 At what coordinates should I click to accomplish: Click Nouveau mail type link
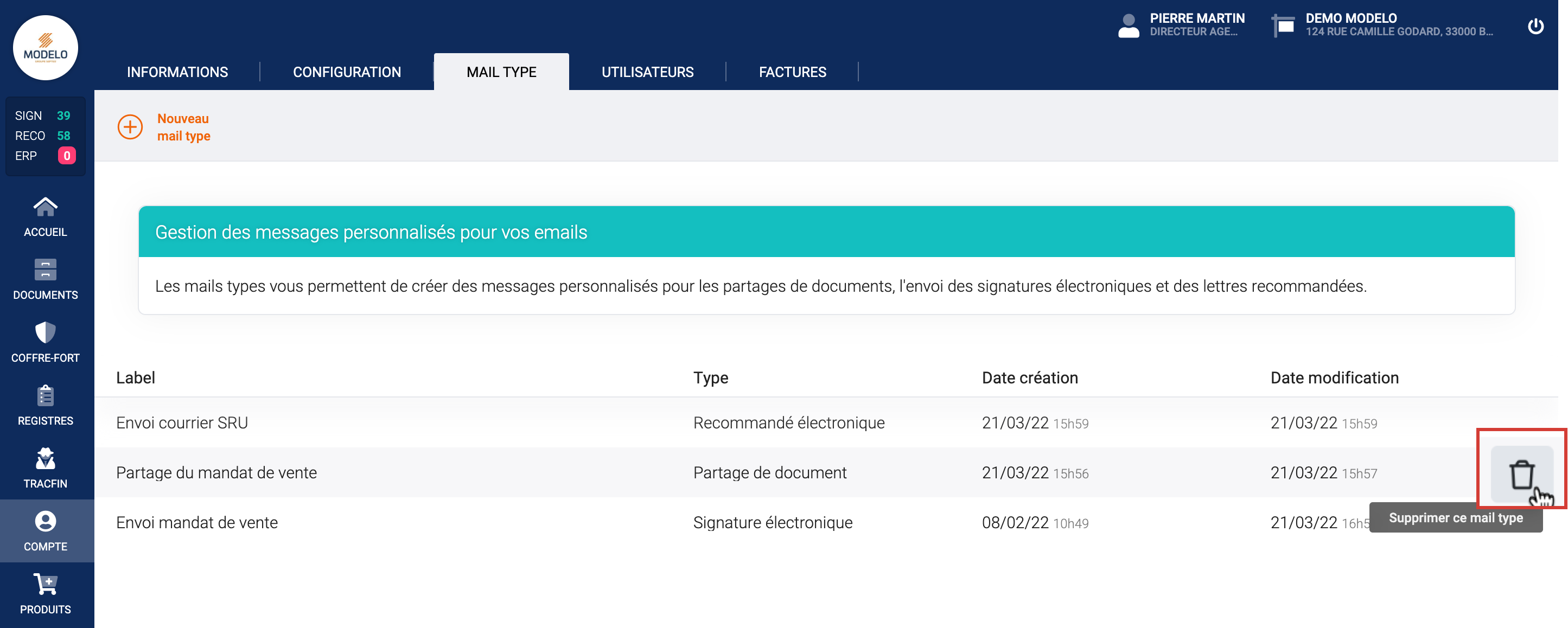183,127
